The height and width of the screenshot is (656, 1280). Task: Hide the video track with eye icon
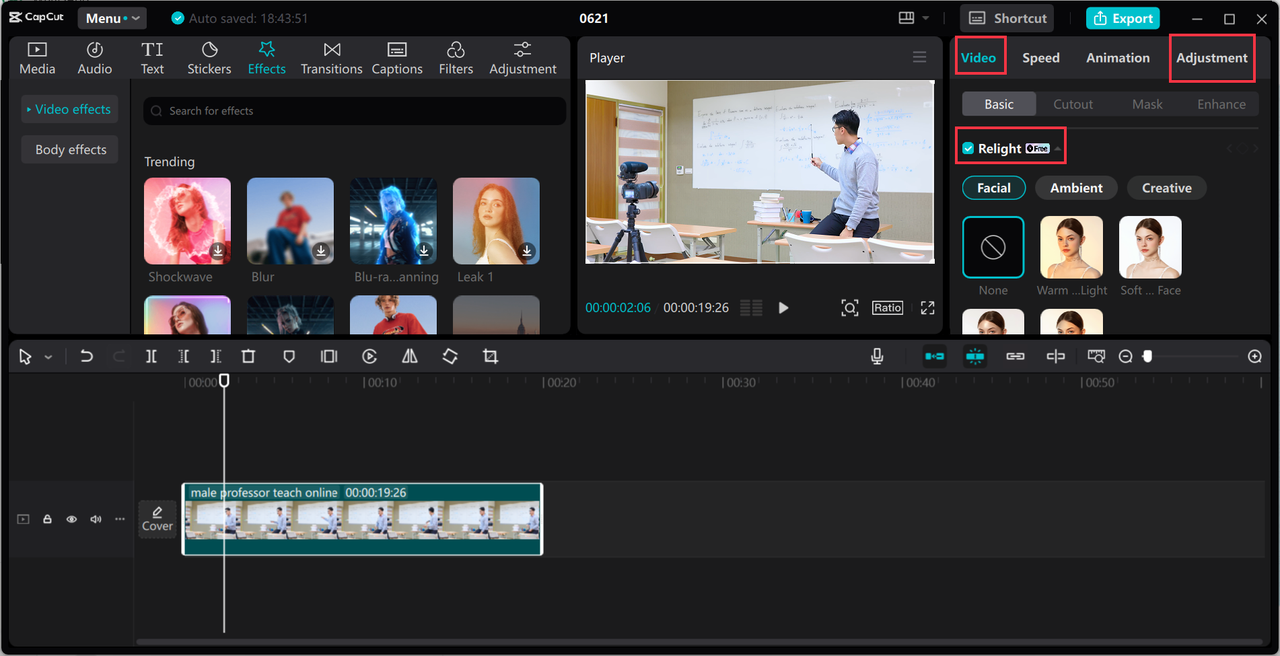(x=71, y=520)
